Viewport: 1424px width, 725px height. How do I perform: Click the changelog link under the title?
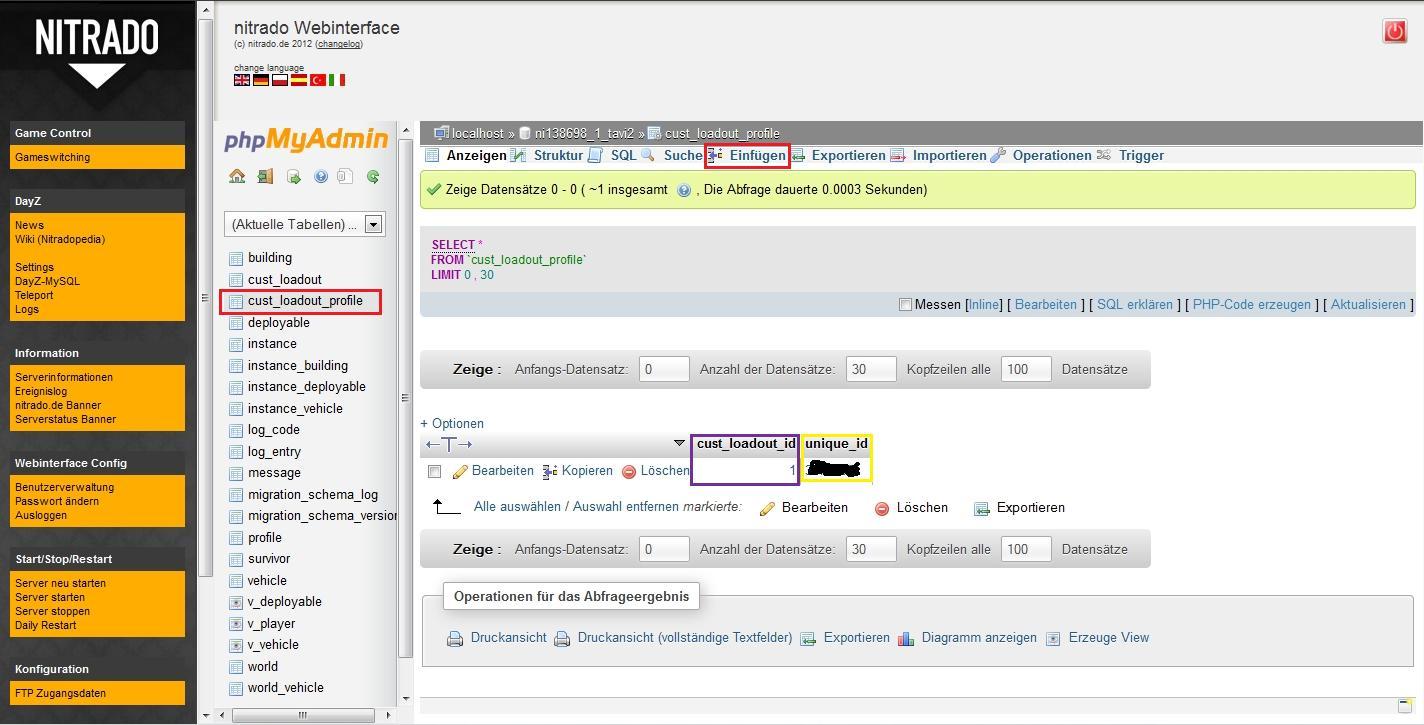pyautogui.click(x=339, y=44)
